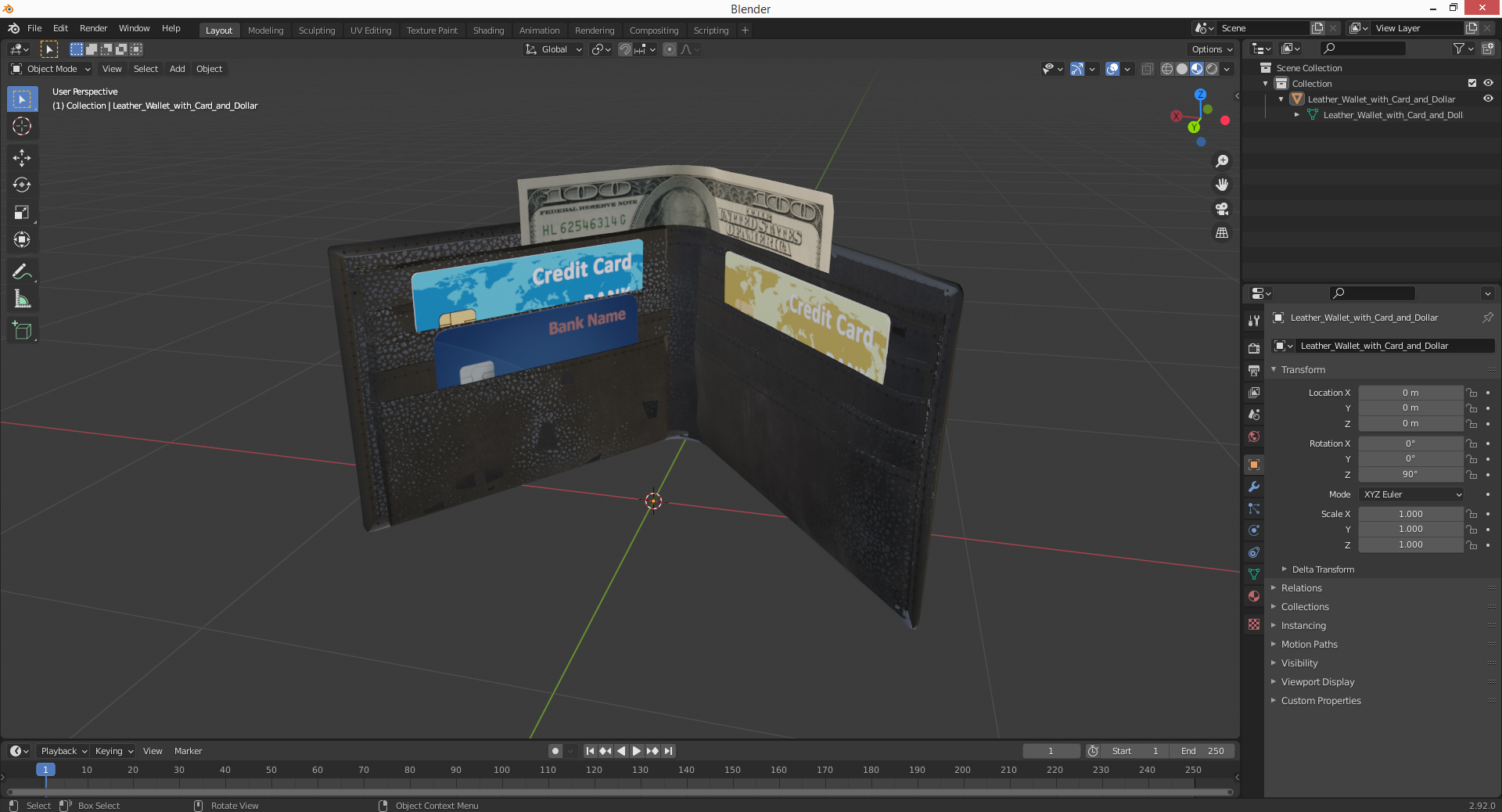Activate the Scale tool
This screenshot has height=812, width=1502.
pos(22,213)
